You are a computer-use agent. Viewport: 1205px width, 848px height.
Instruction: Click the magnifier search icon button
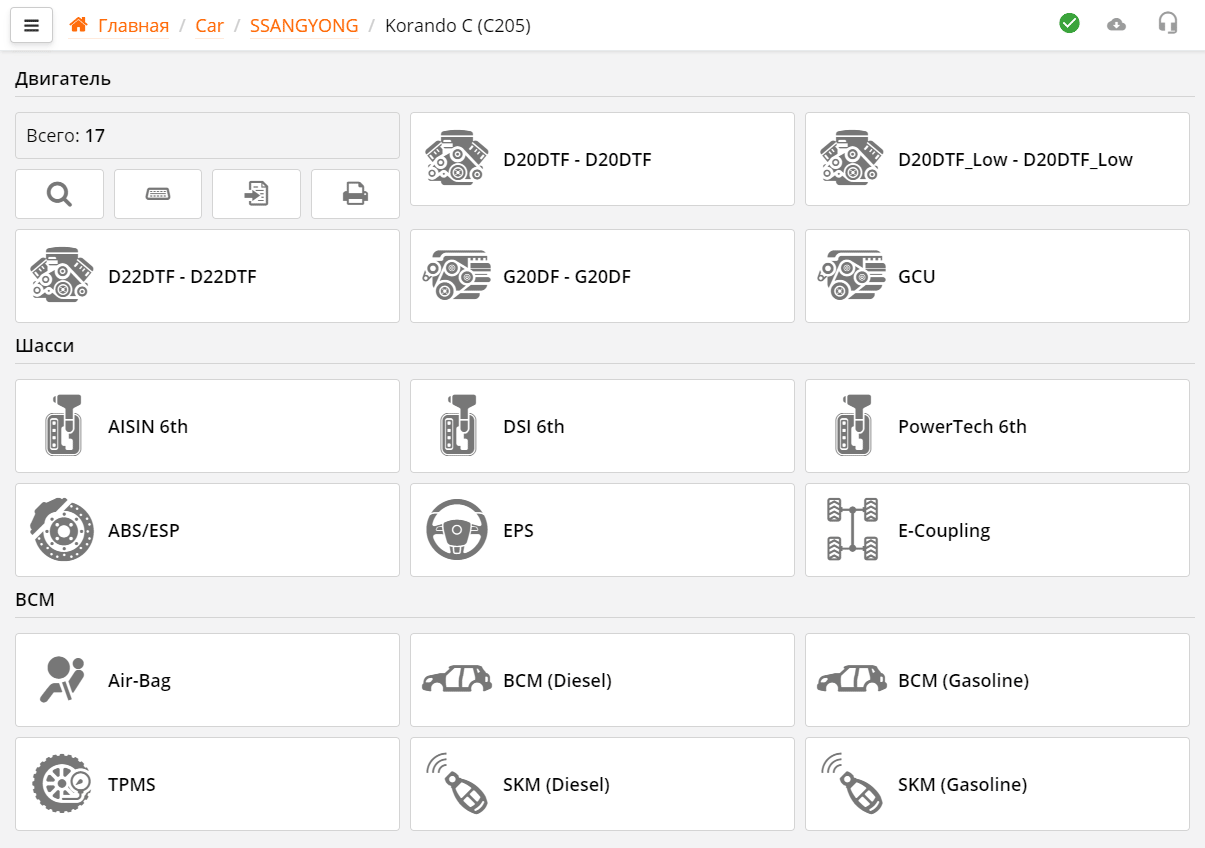(59, 194)
